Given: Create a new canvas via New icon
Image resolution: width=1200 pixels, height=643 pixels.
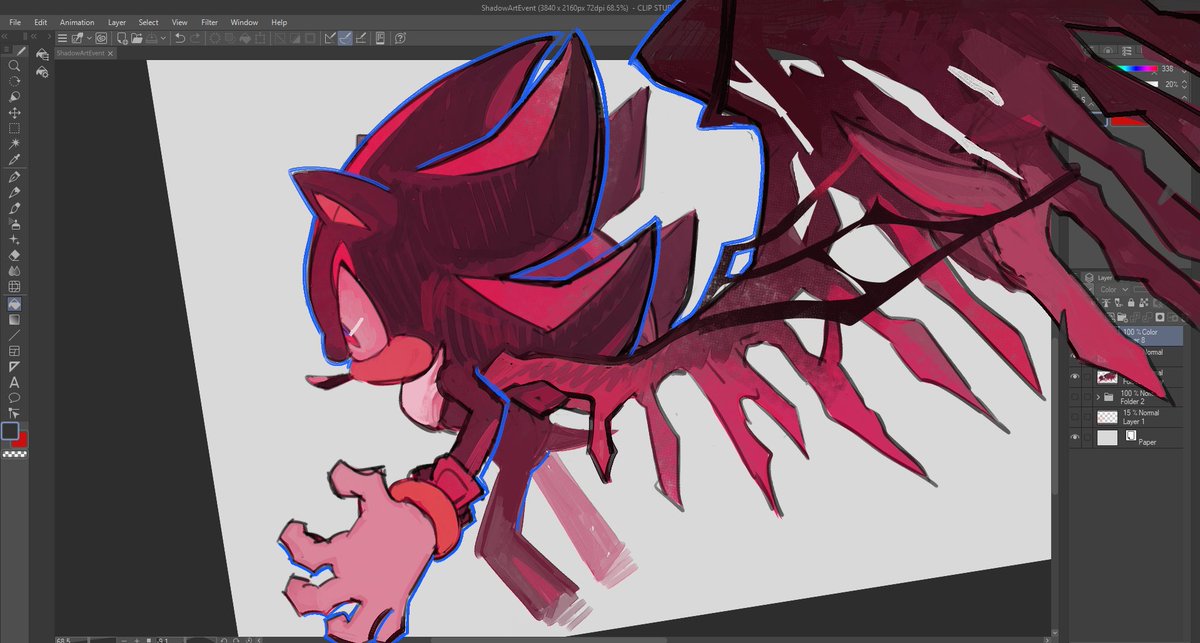Looking at the screenshot, I should [121, 38].
